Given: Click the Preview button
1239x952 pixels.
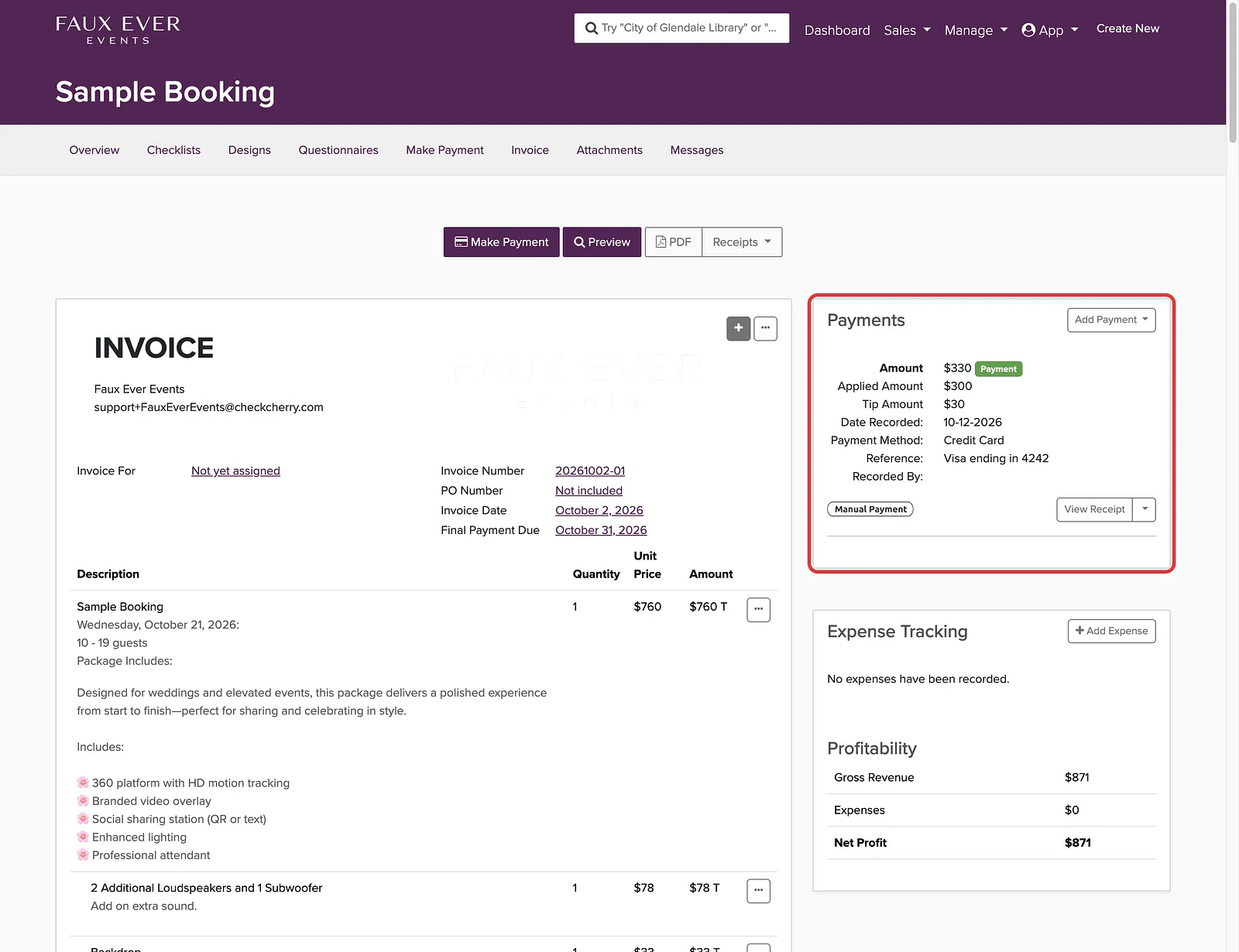Looking at the screenshot, I should 602,242.
